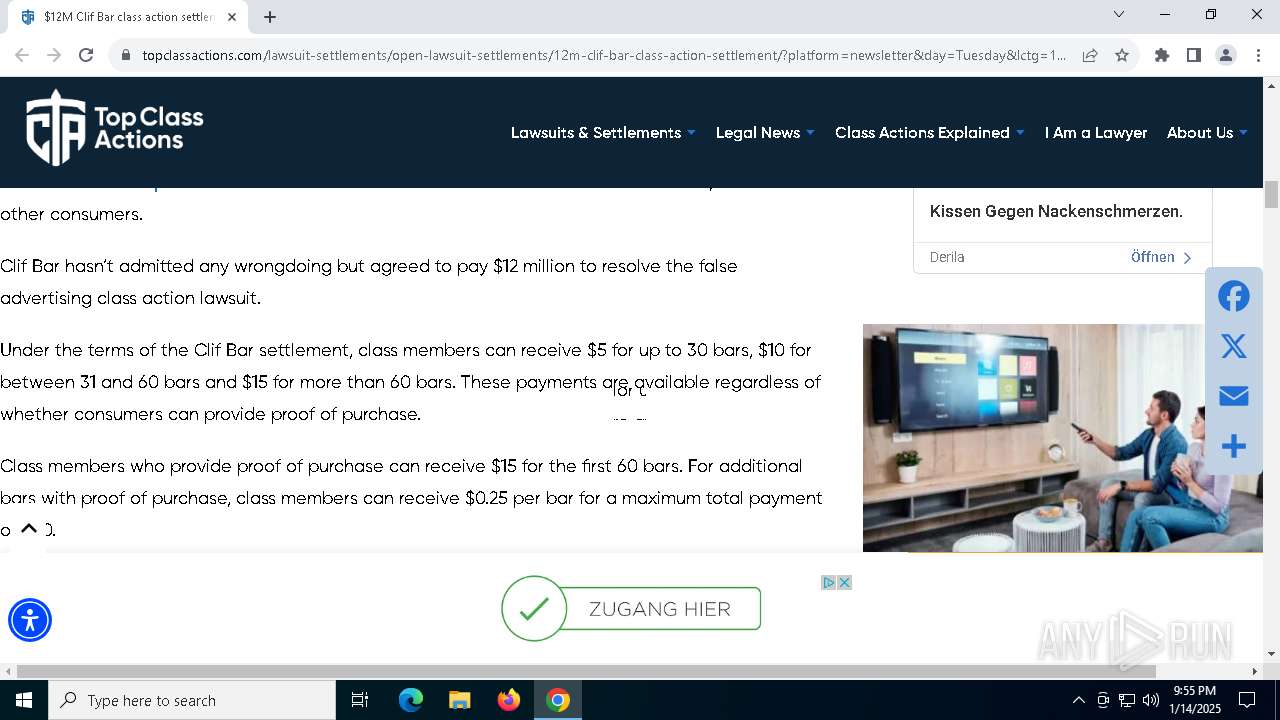The image size is (1280, 720).
Task: Open Task View on taskbar
Action: 360,700
